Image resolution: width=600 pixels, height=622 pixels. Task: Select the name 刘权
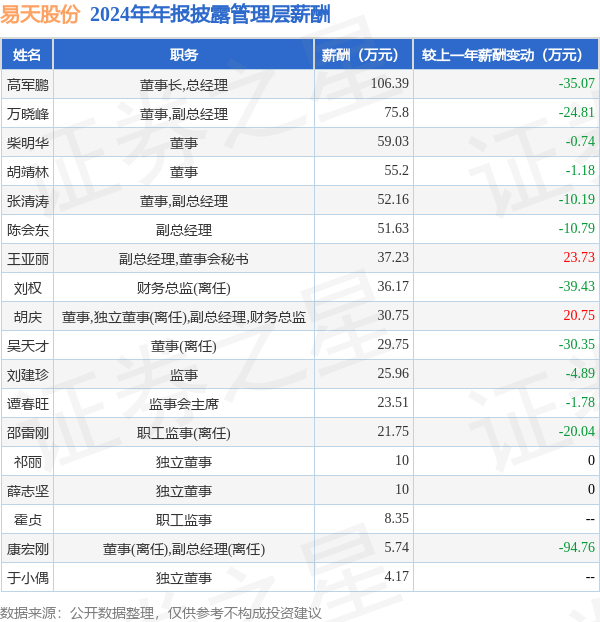(x=28, y=288)
